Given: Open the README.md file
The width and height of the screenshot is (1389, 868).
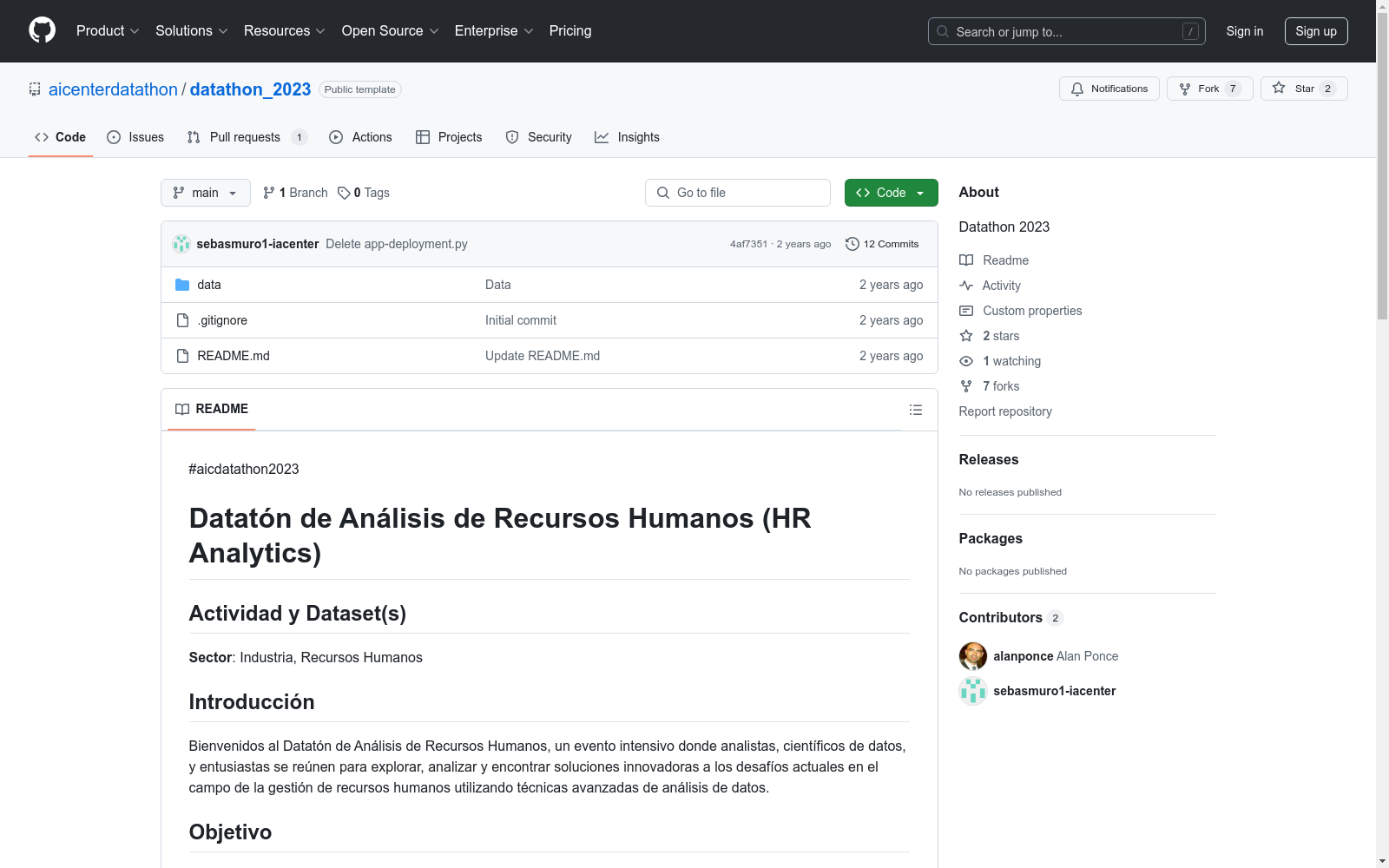Looking at the screenshot, I should point(234,356).
